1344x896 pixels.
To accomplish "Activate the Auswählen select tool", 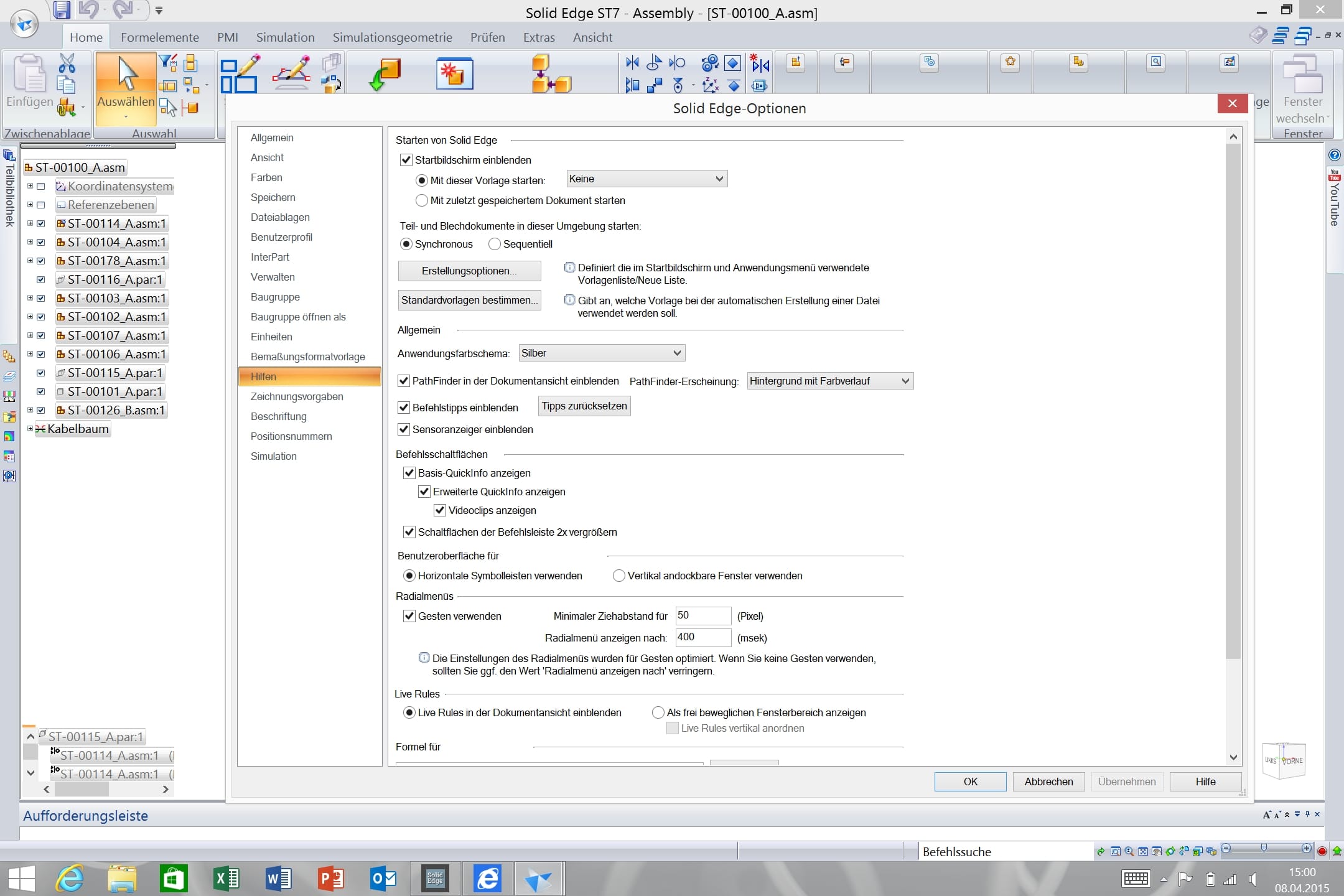I will point(126,73).
